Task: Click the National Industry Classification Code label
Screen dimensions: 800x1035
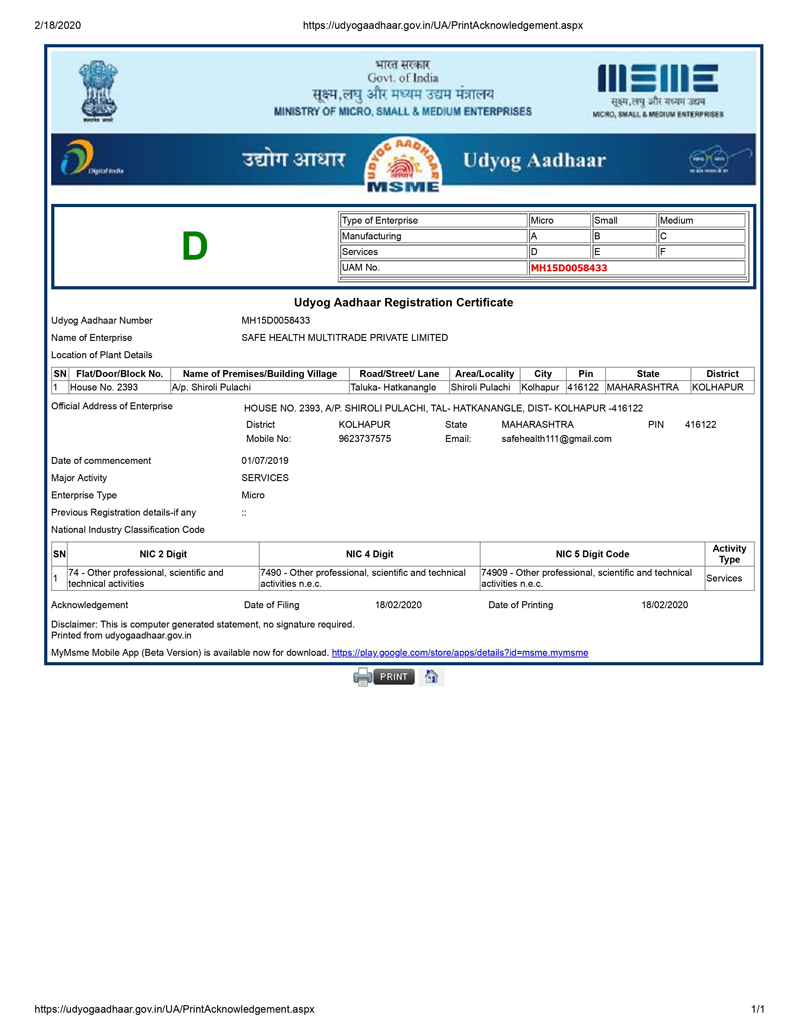Action: [x=128, y=530]
